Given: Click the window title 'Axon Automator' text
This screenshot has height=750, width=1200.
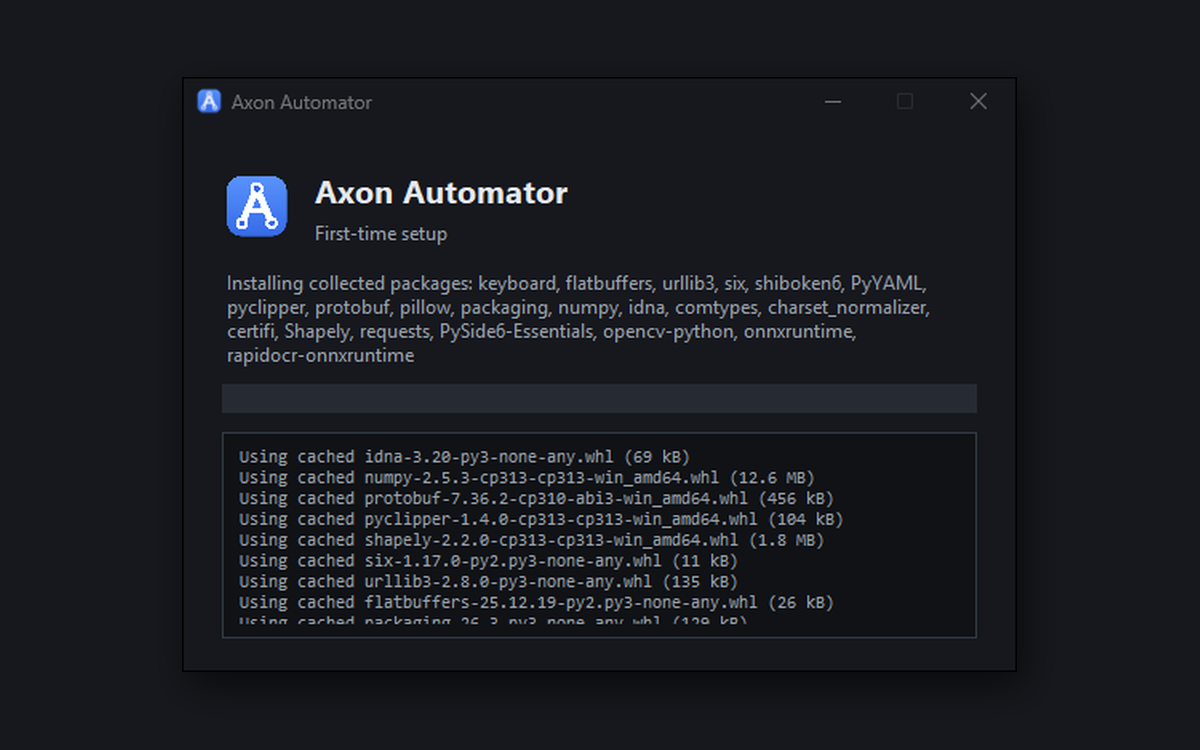Looking at the screenshot, I should (x=301, y=102).
